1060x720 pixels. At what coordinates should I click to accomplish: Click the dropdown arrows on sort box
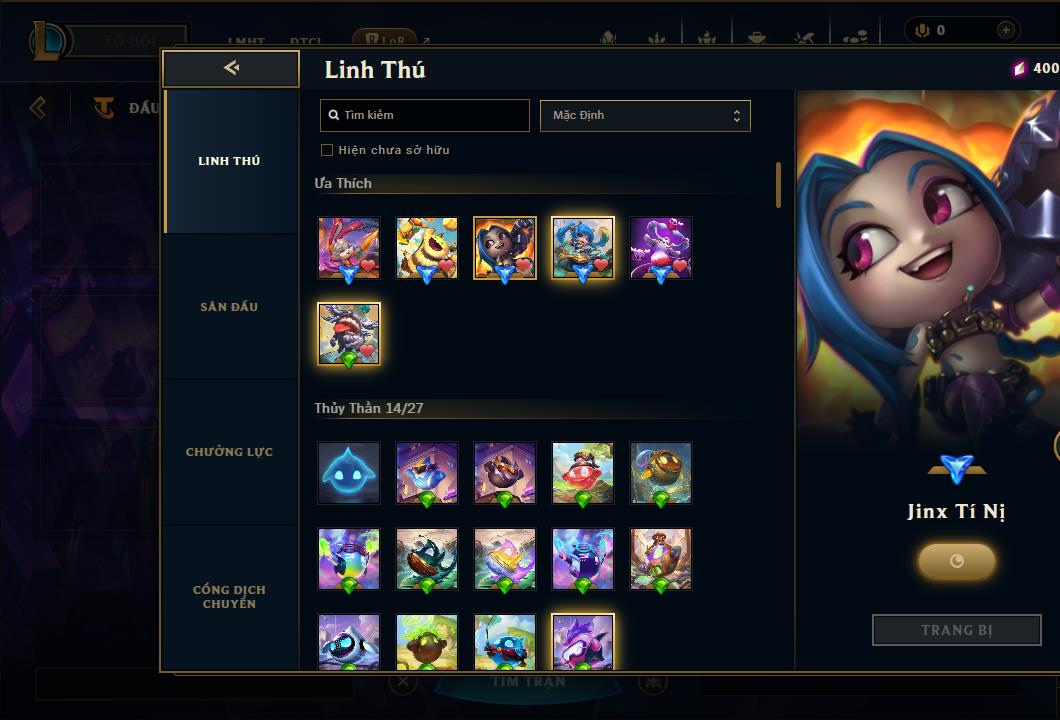(737, 116)
